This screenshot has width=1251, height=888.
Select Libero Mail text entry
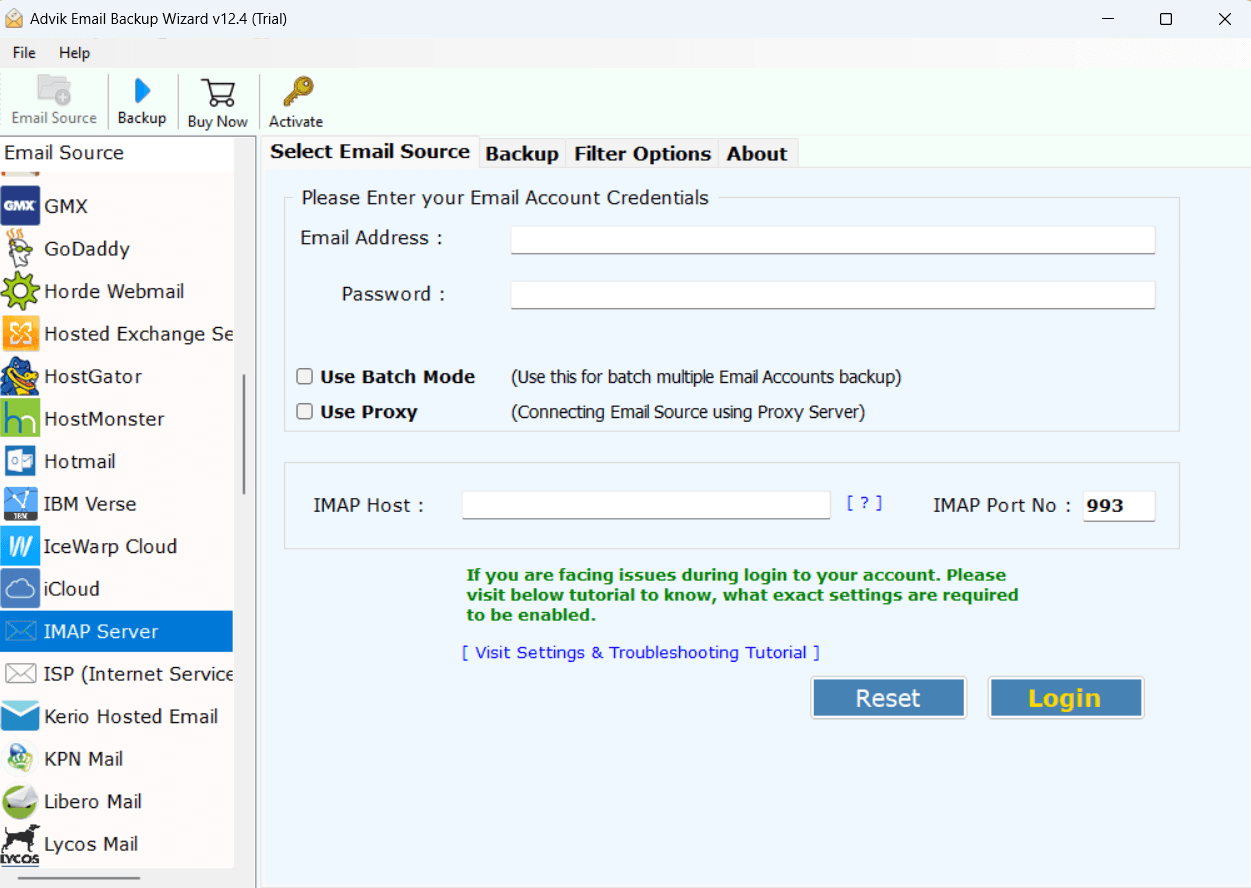point(93,801)
